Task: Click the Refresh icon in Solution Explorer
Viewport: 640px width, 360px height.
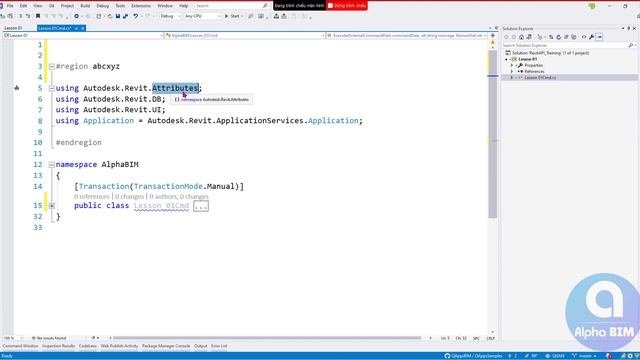Action: (558, 37)
